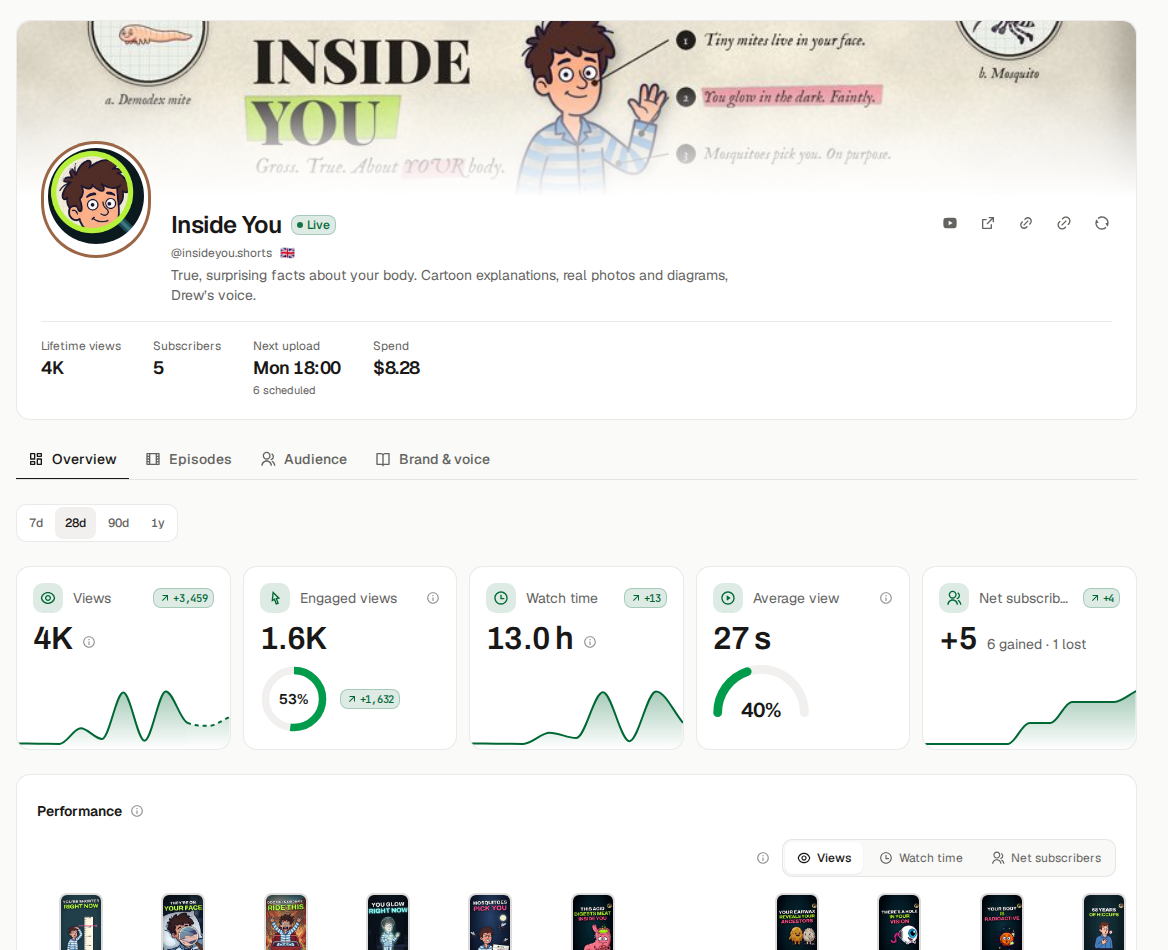Open the acid digests meat episode thumbnail
The image size is (1168, 950).
coord(593,922)
